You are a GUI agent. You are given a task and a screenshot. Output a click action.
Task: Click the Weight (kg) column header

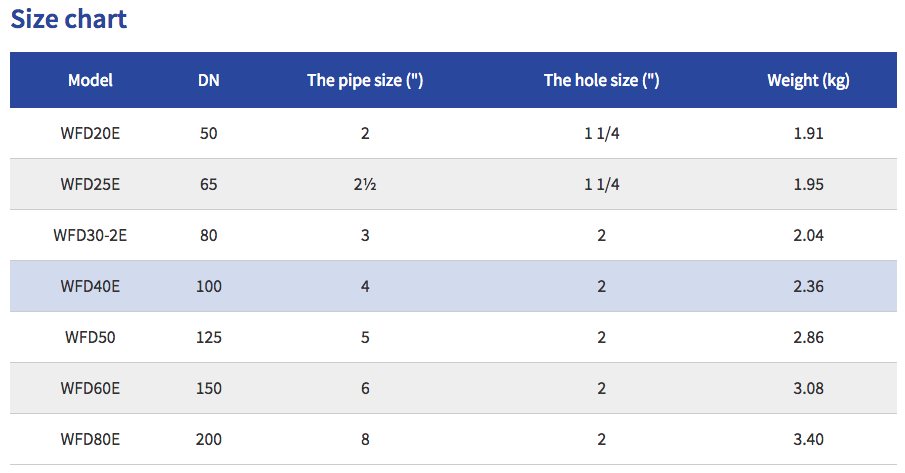pos(808,80)
